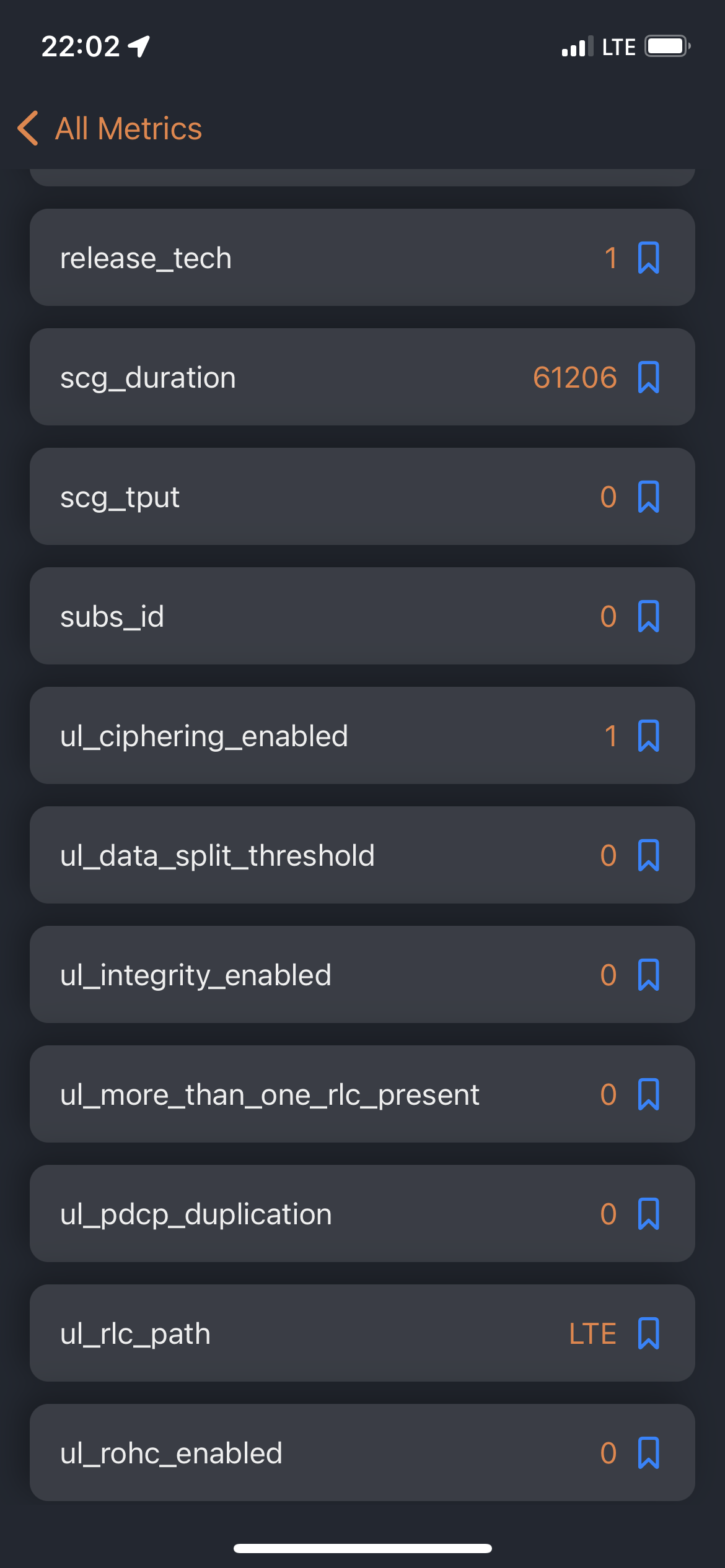Viewport: 725px width, 1568px height.
Task: Tap bookmark icon for scg_tput
Action: tap(648, 497)
